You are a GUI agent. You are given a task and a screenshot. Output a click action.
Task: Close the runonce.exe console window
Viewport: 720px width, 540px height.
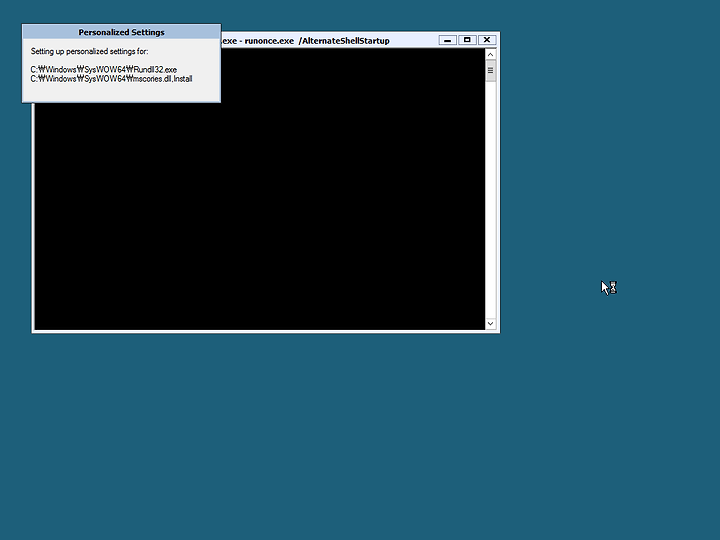[487, 40]
